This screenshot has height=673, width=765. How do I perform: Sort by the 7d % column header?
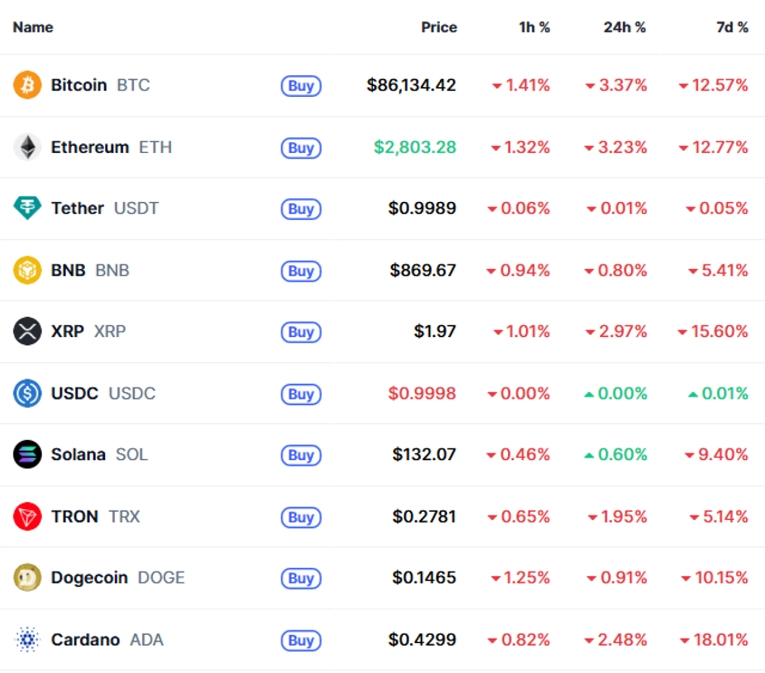click(x=732, y=27)
